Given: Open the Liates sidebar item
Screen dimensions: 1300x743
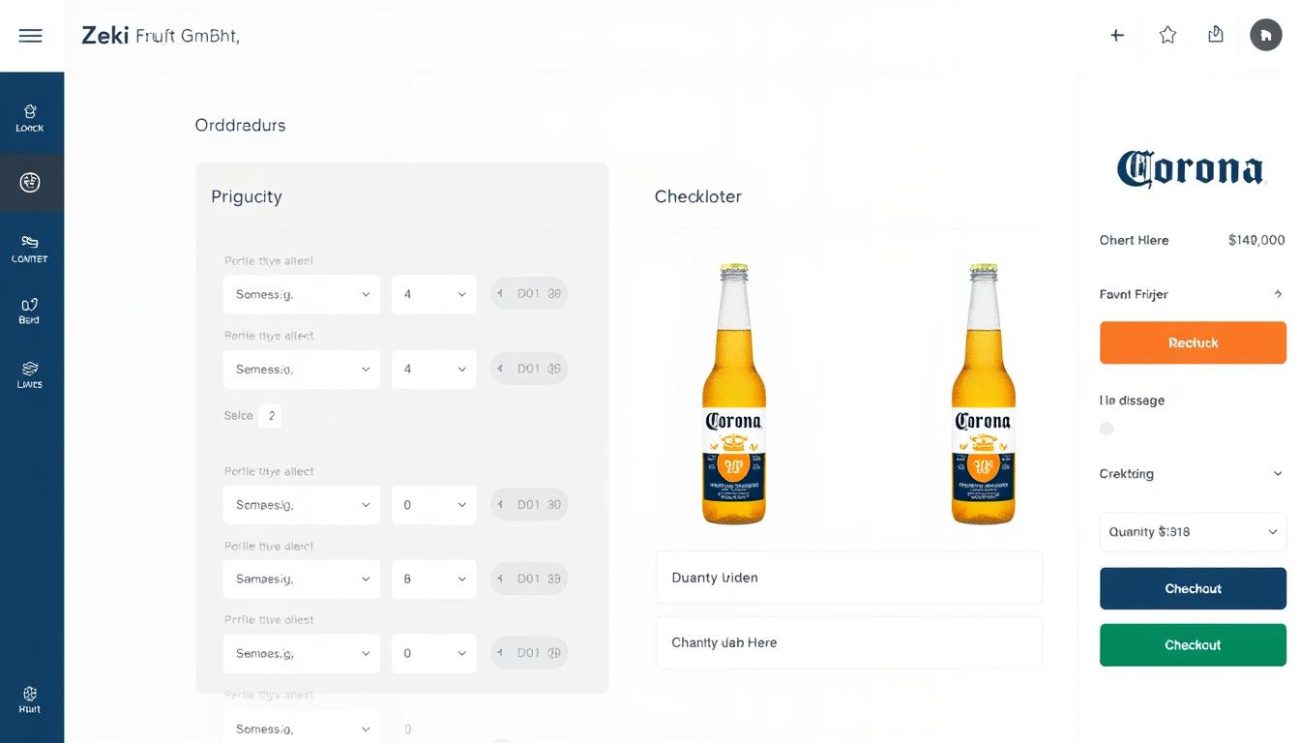Looking at the screenshot, I should (30, 375).
